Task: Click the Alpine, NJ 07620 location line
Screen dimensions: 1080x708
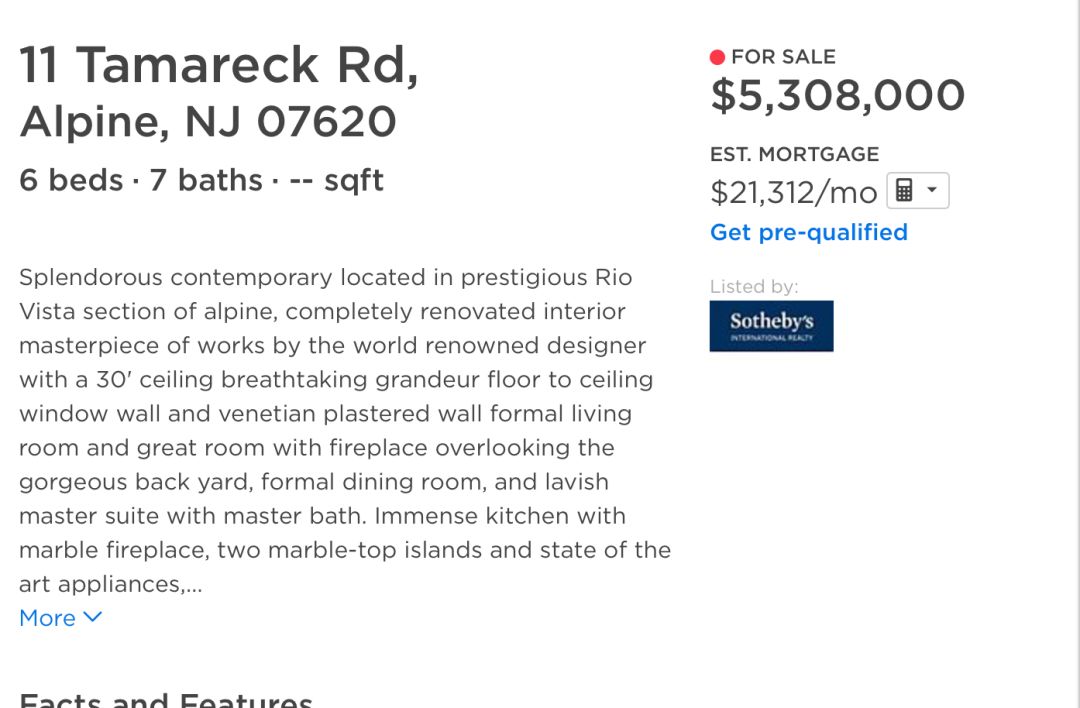Action: 208,122
